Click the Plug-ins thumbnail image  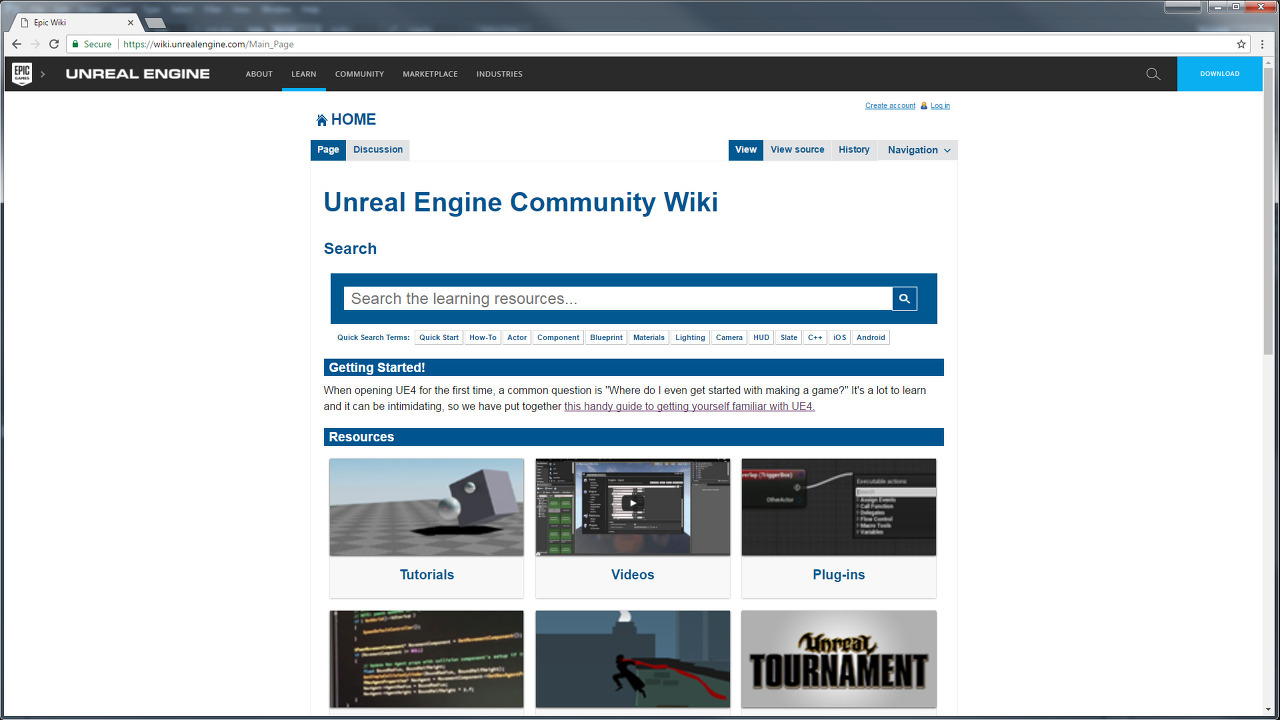pyautogui.click(x=839, y=507)
